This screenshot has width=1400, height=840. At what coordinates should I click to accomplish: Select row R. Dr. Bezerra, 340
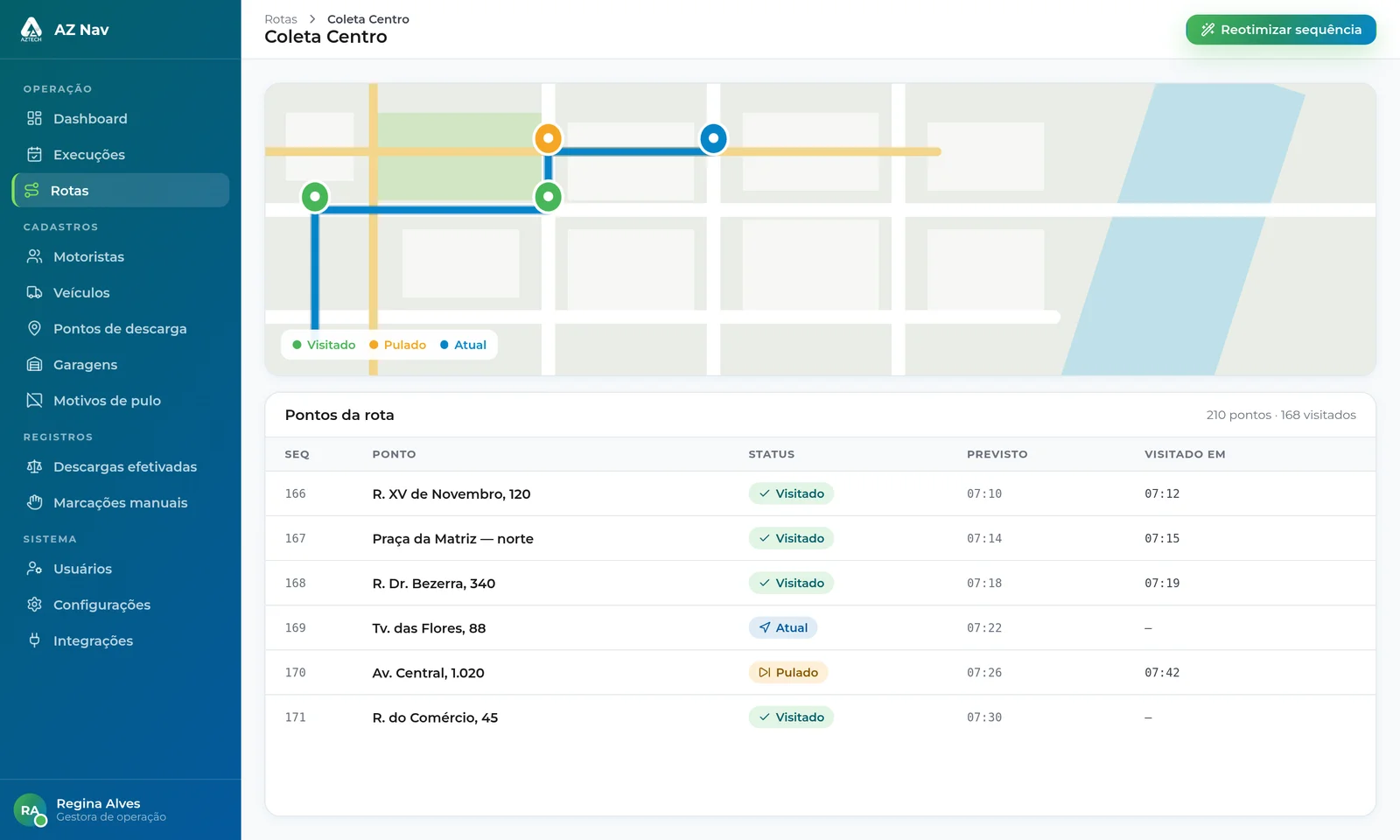[x=820, y=583]
